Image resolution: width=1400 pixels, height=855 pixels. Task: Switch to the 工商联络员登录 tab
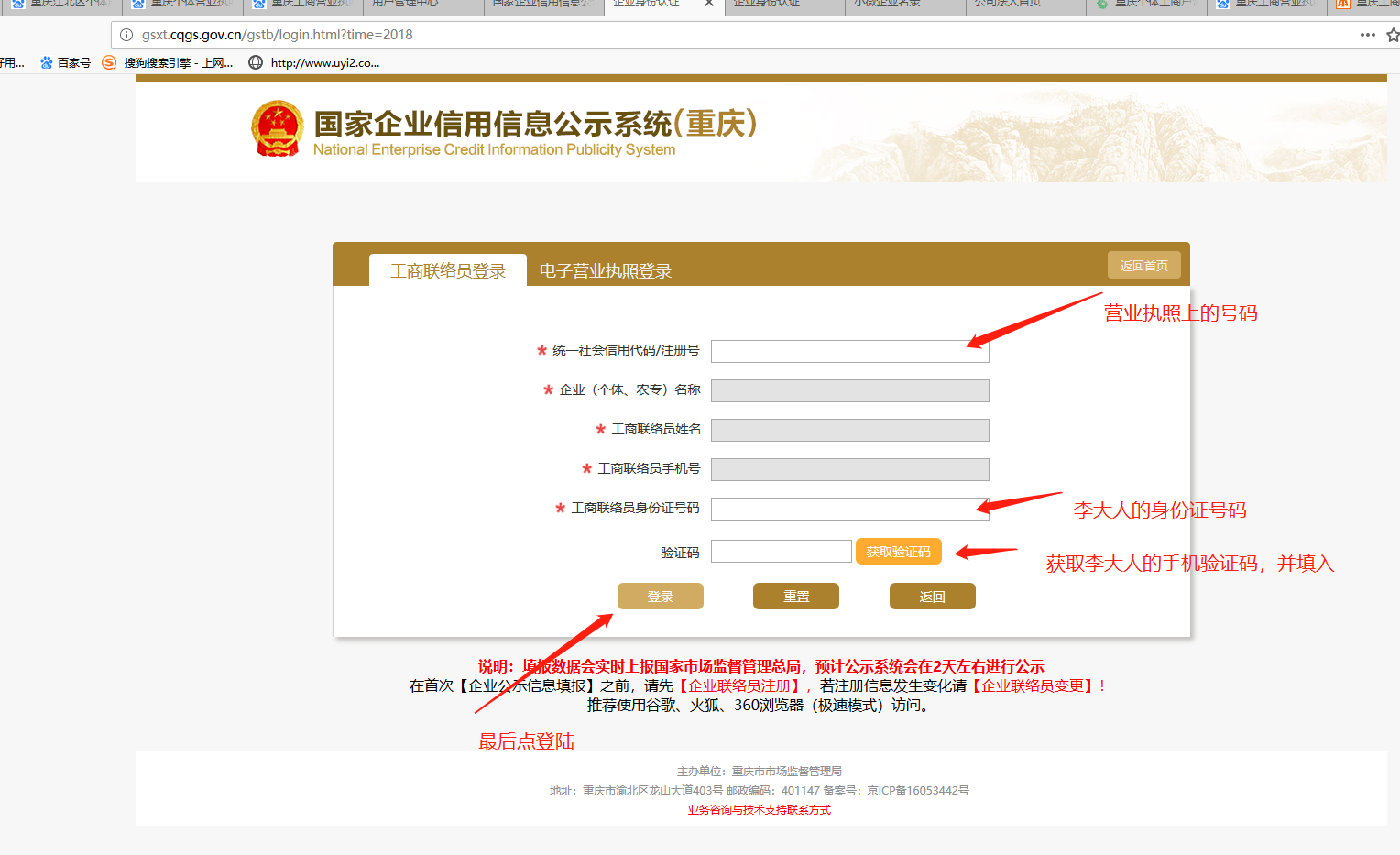(x=448, y=270)
